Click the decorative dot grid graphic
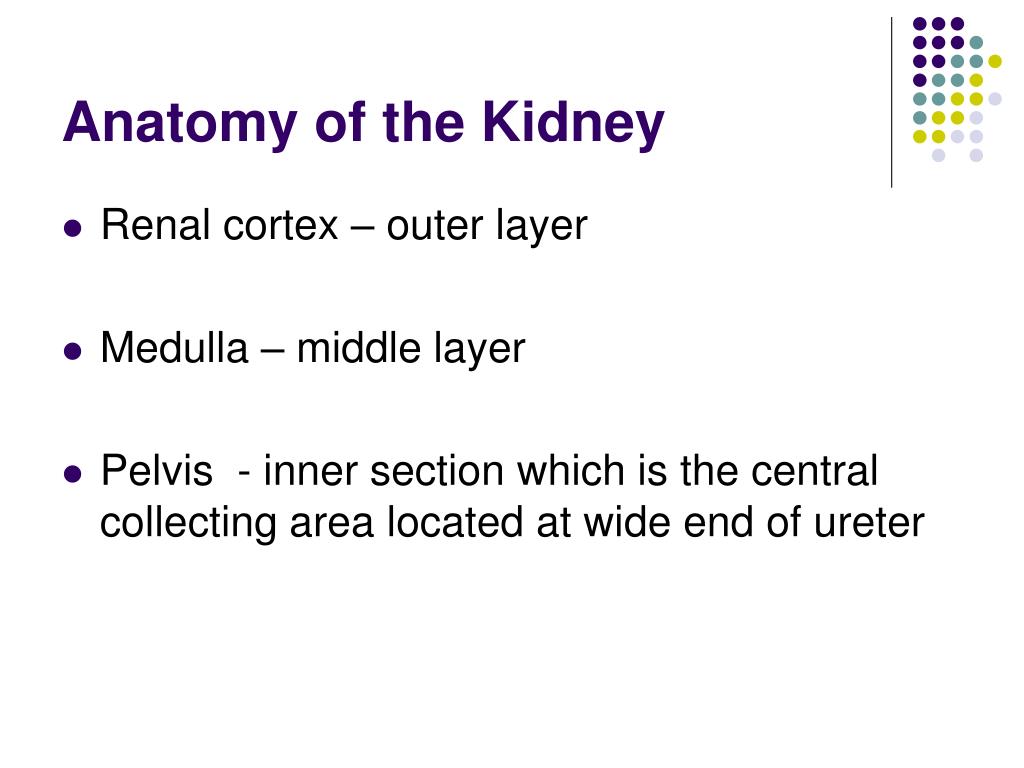This screenshot has height=768, width=1024. pyautogui.click(x=957, y=89)
